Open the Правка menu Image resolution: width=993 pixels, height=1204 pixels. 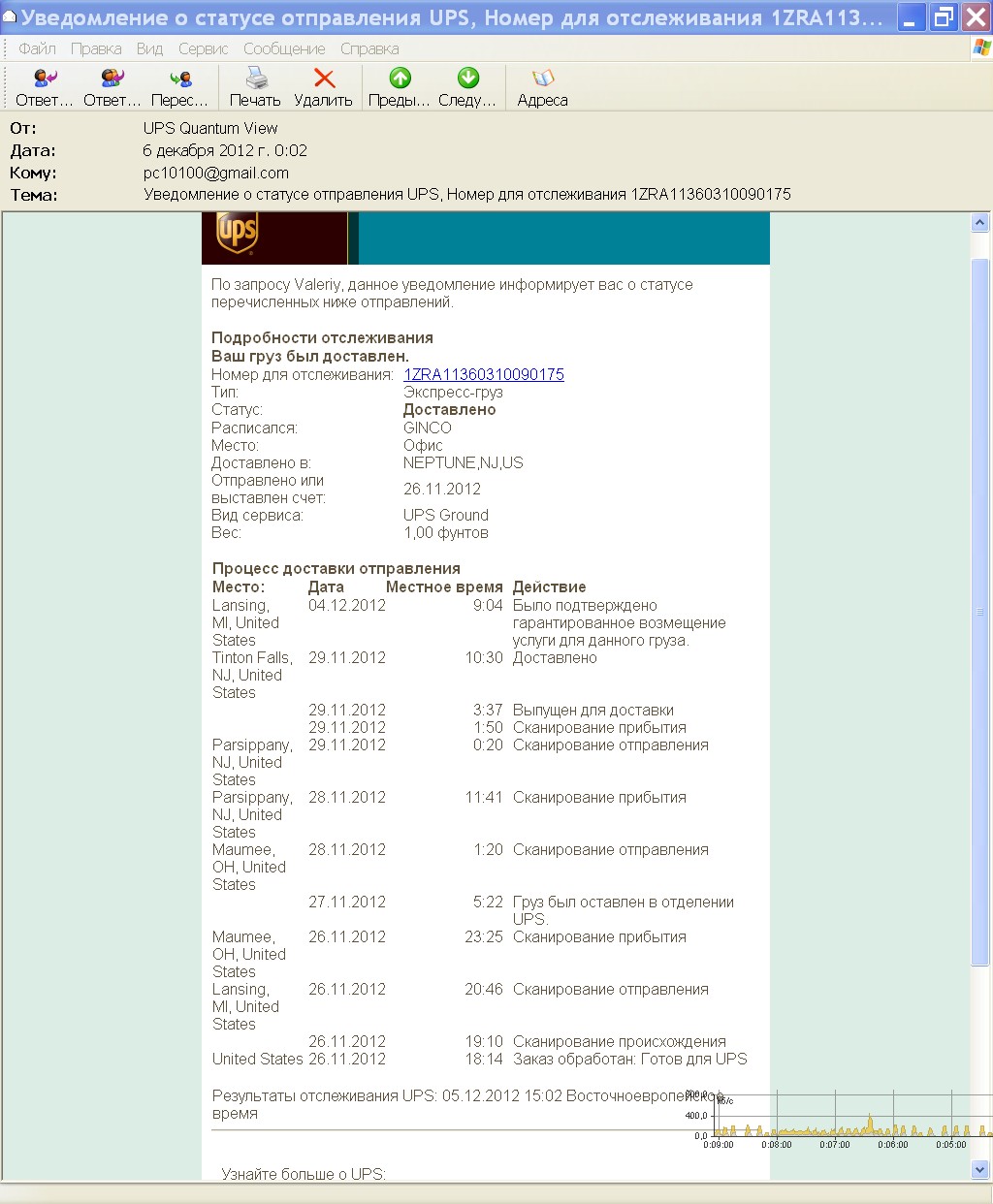pos(96,48)
